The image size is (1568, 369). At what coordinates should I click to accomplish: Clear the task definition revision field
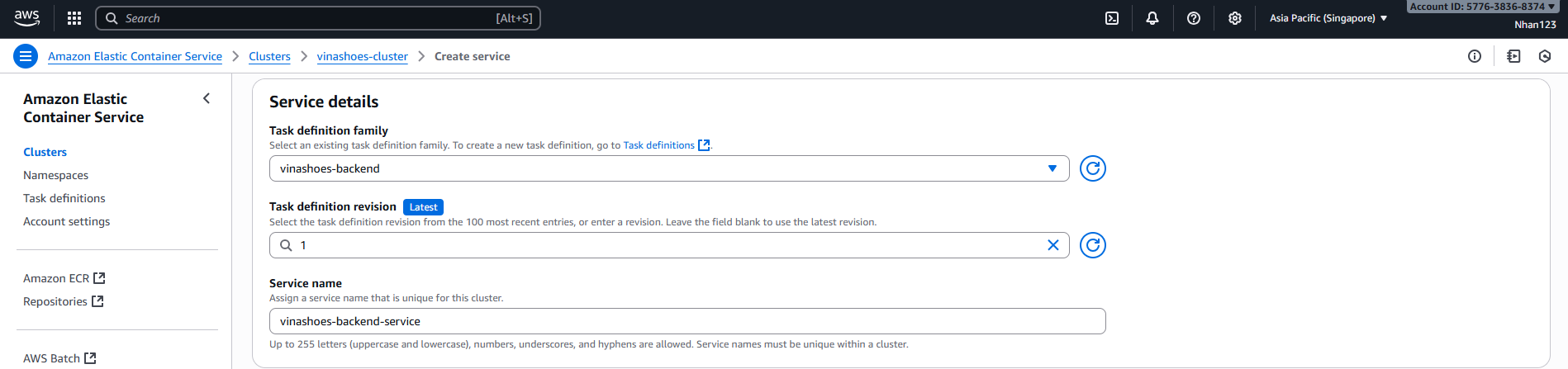(1053, 245)
